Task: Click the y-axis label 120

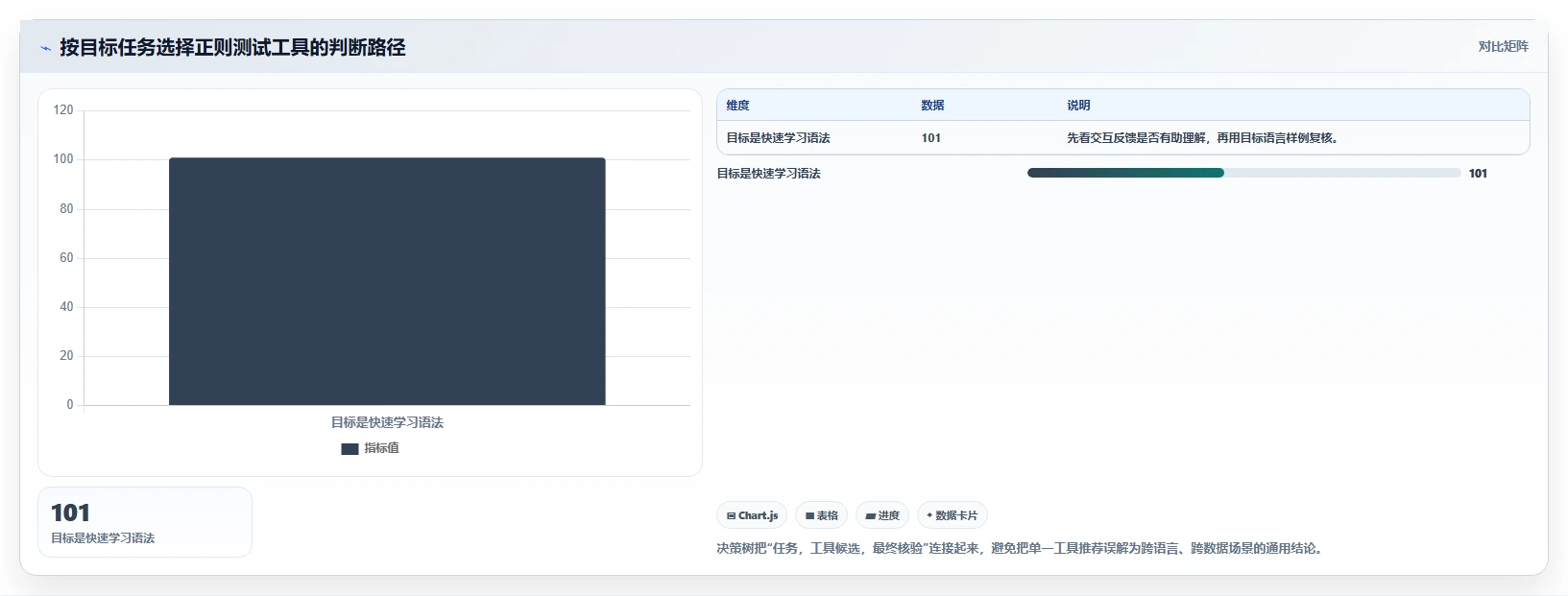Action: pyautogui.click(x=63, y=110)
